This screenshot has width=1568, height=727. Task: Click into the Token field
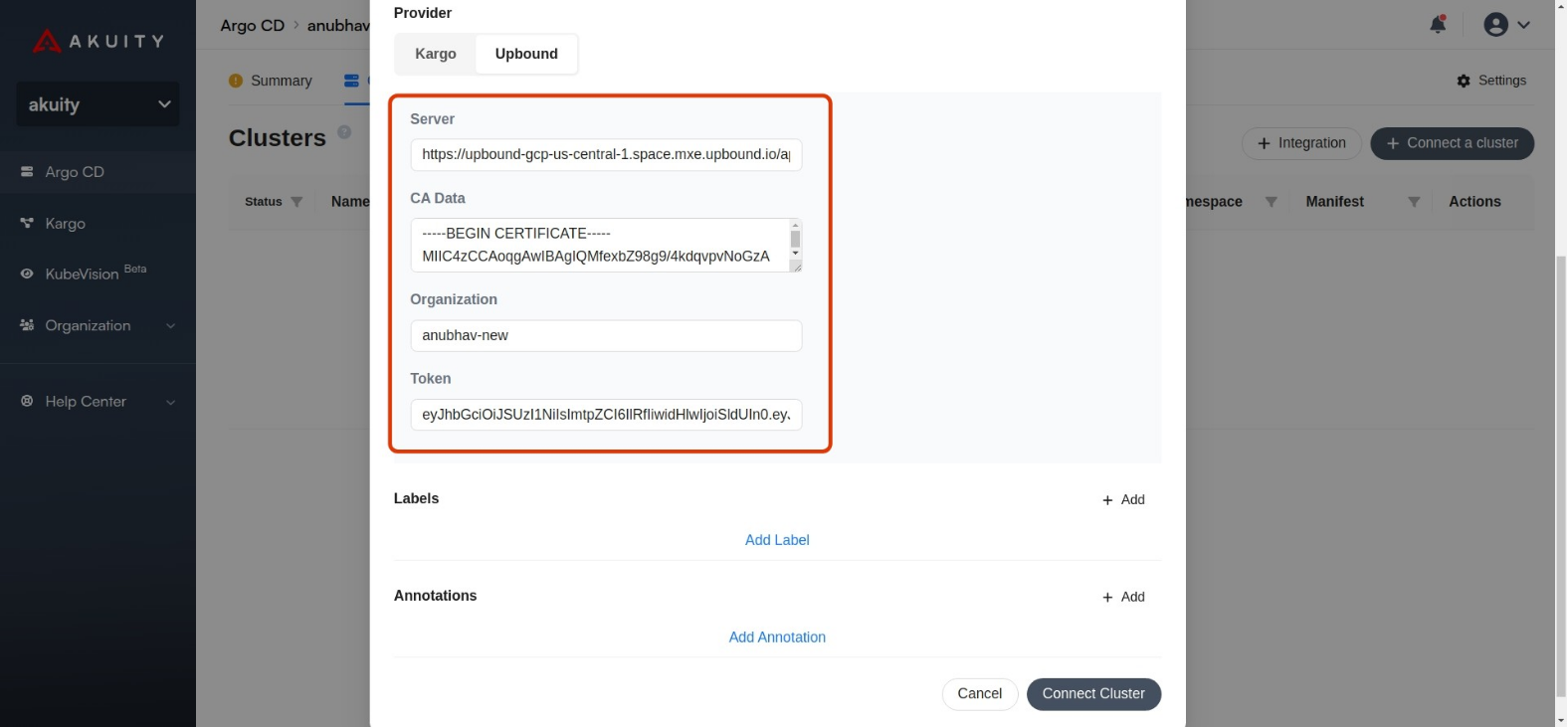(x=606, y=415)
